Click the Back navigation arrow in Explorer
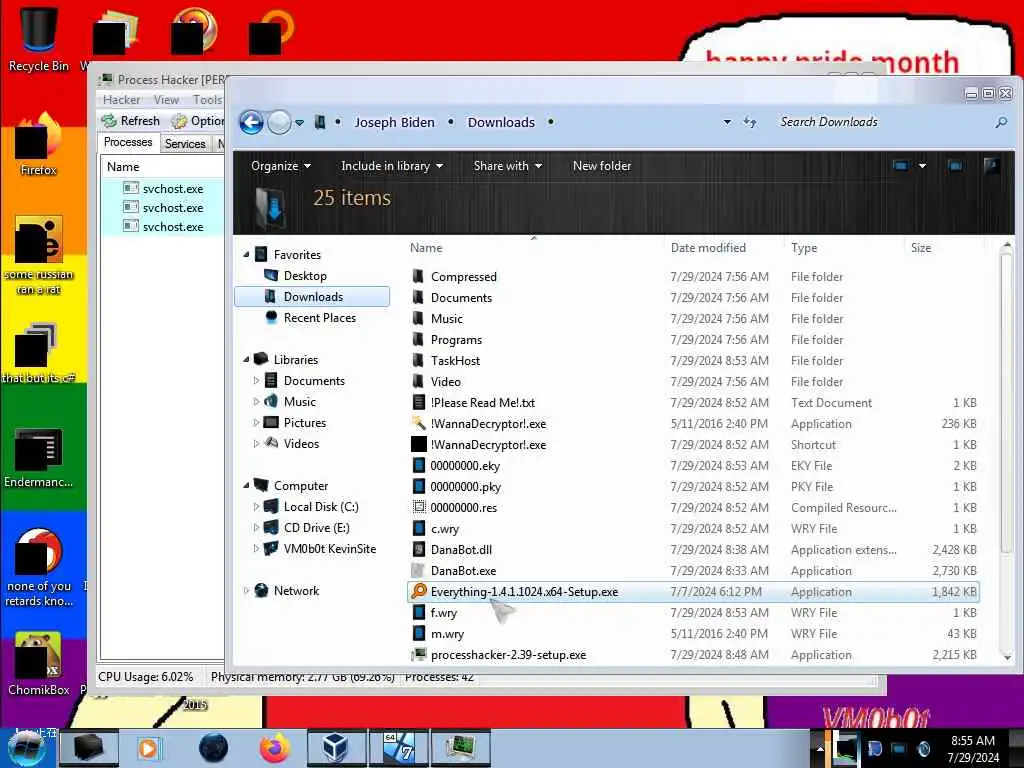This screenshot has width=1024, height=768. click(251, 122)
